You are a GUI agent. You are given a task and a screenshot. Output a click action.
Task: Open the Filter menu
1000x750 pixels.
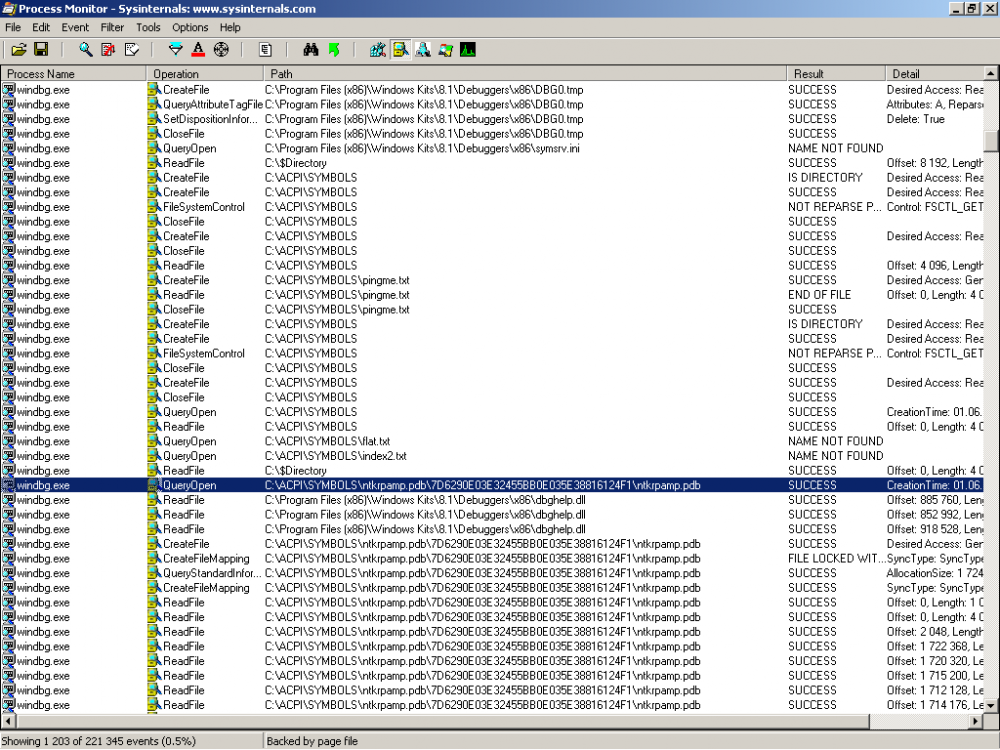[112, 27]
